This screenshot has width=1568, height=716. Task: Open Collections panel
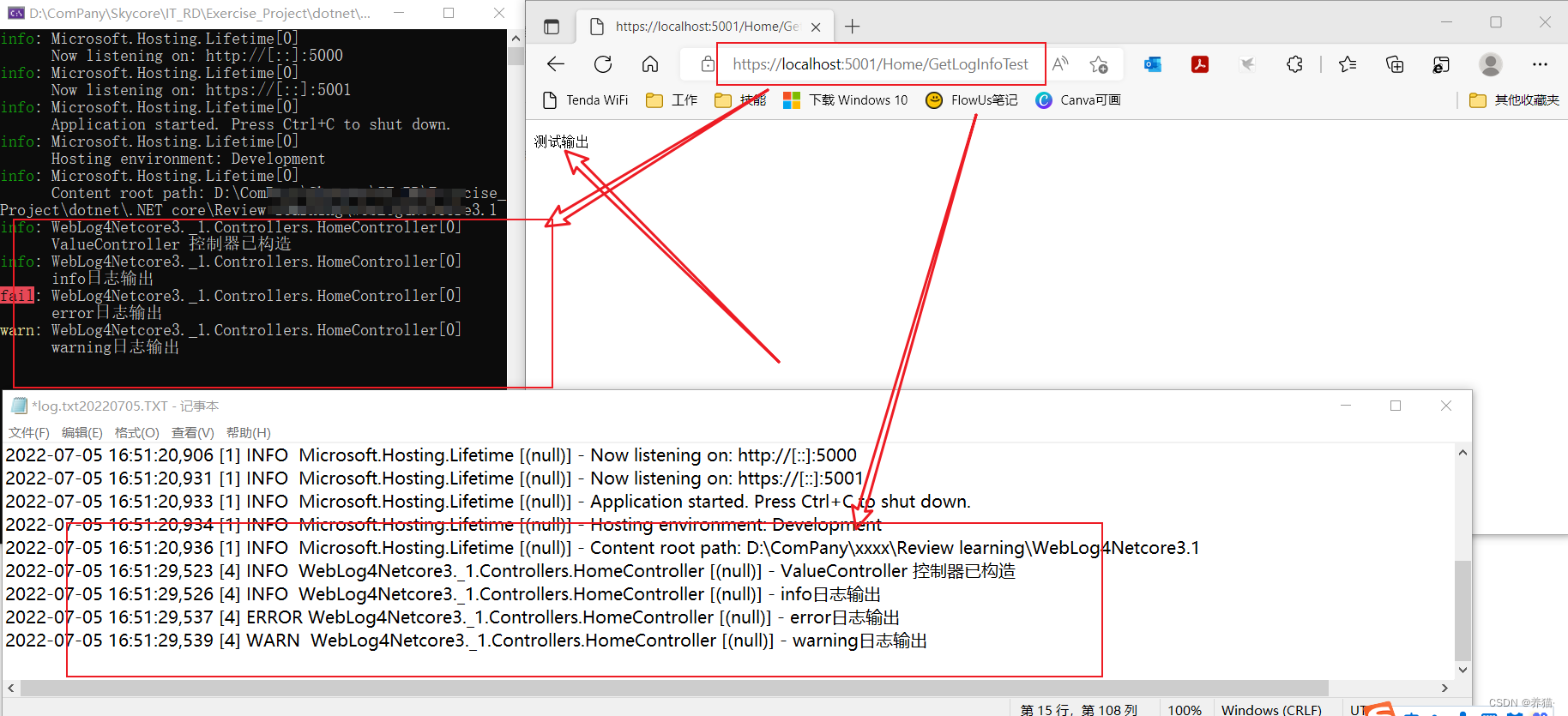1395,64
